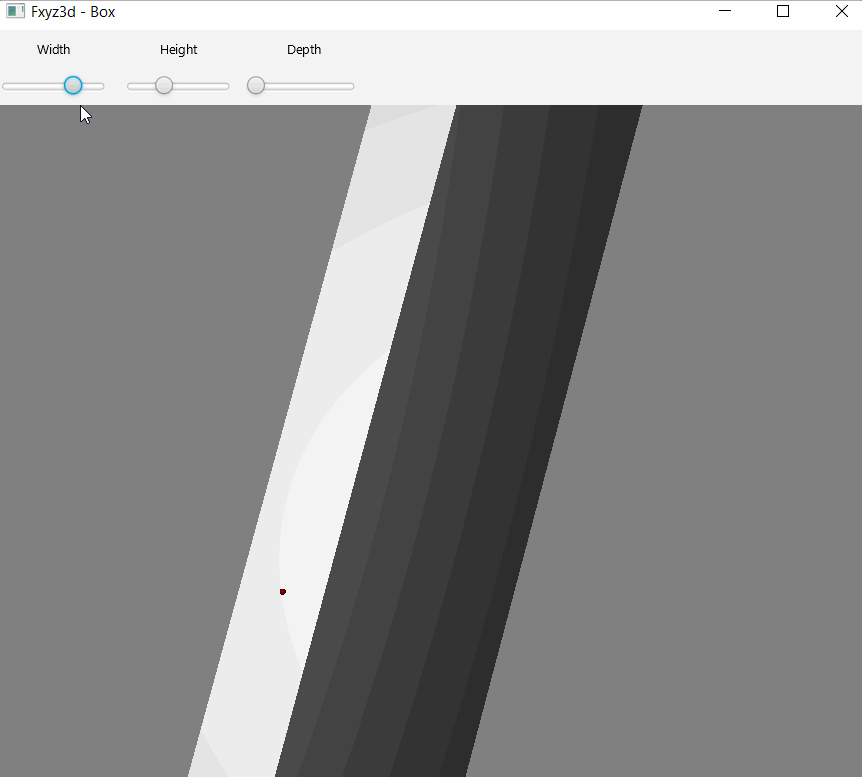Click the Depth slider handle
The image size is (862, 777).
256,85
